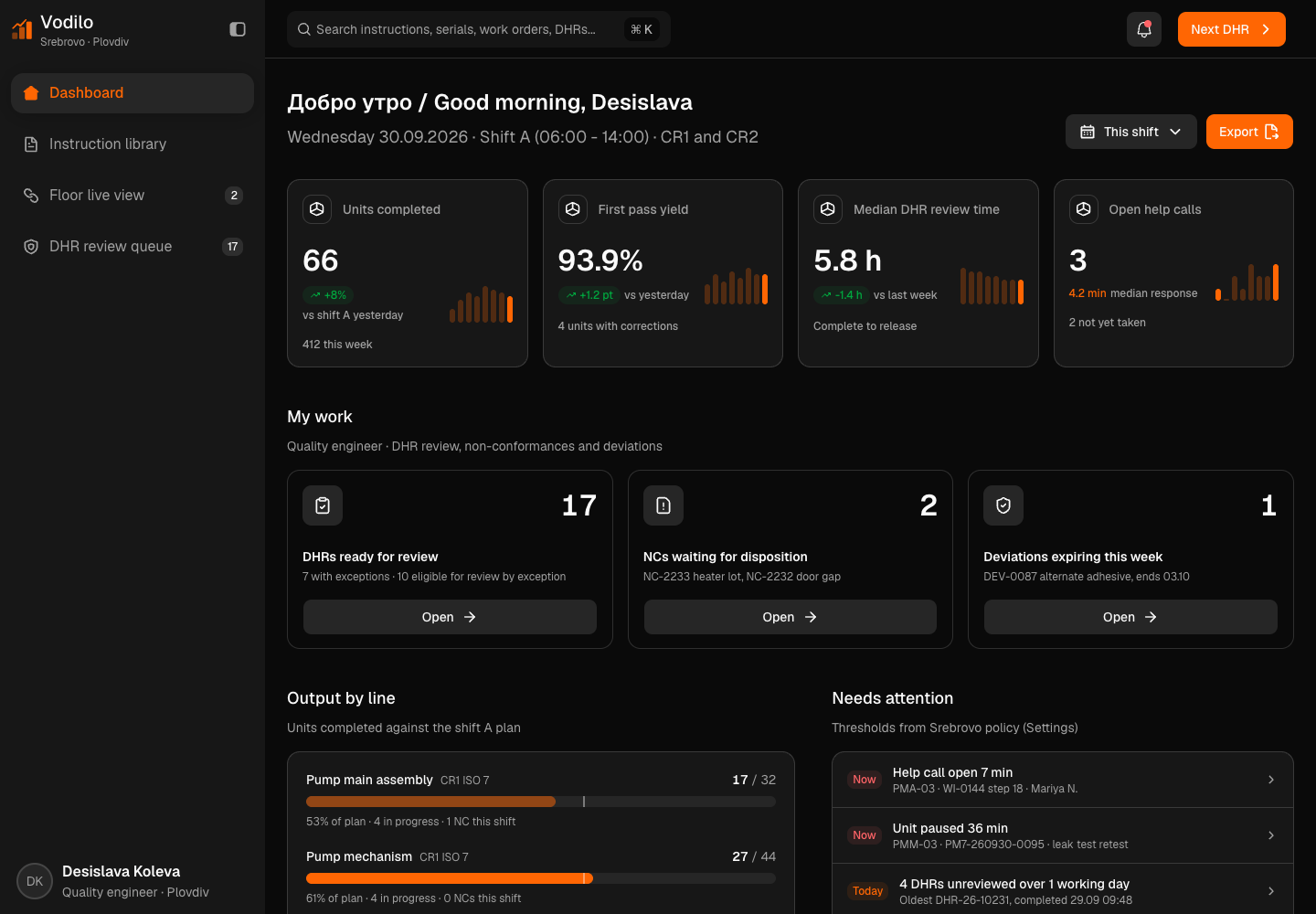Viewport: 1316px width, 914px height.
Task: Click the '⌘ K' shortcut hint
Action: pyautogui.click(x=642, y=29)
